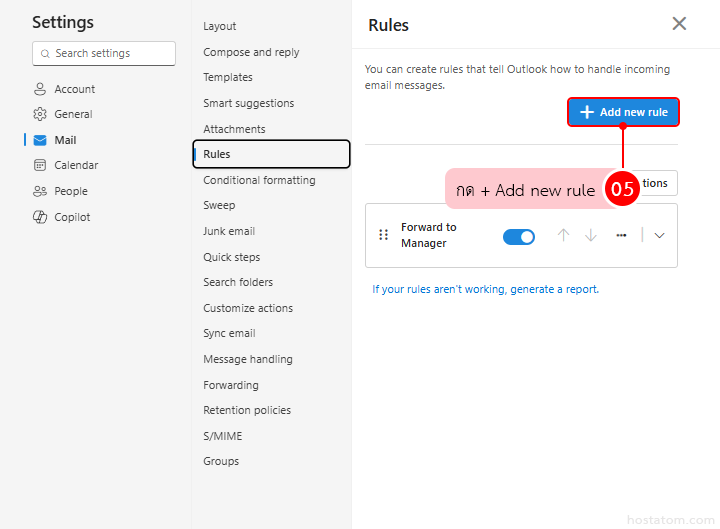This screenshot has width=720, height=529.
Task: Open Layout mail settings
Action: pyautogui.click(x=219, y=27)
